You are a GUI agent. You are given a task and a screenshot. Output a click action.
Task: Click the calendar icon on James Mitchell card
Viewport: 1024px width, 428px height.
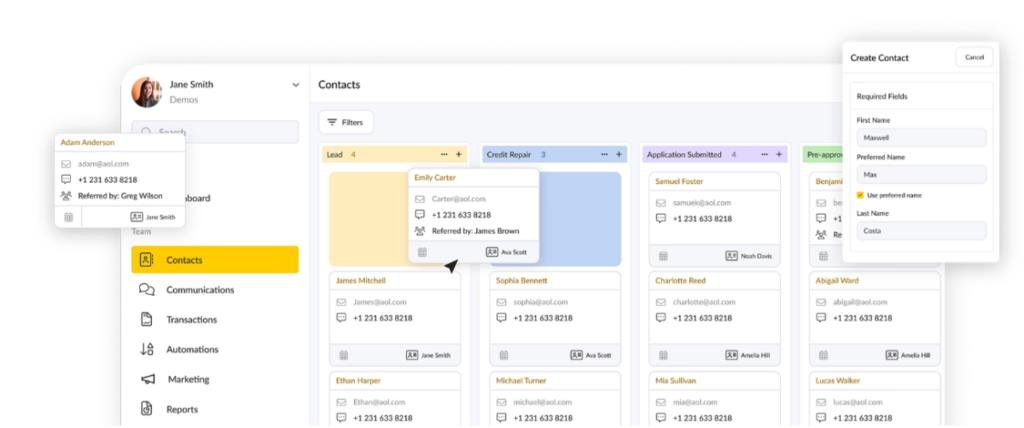(344, 355)
